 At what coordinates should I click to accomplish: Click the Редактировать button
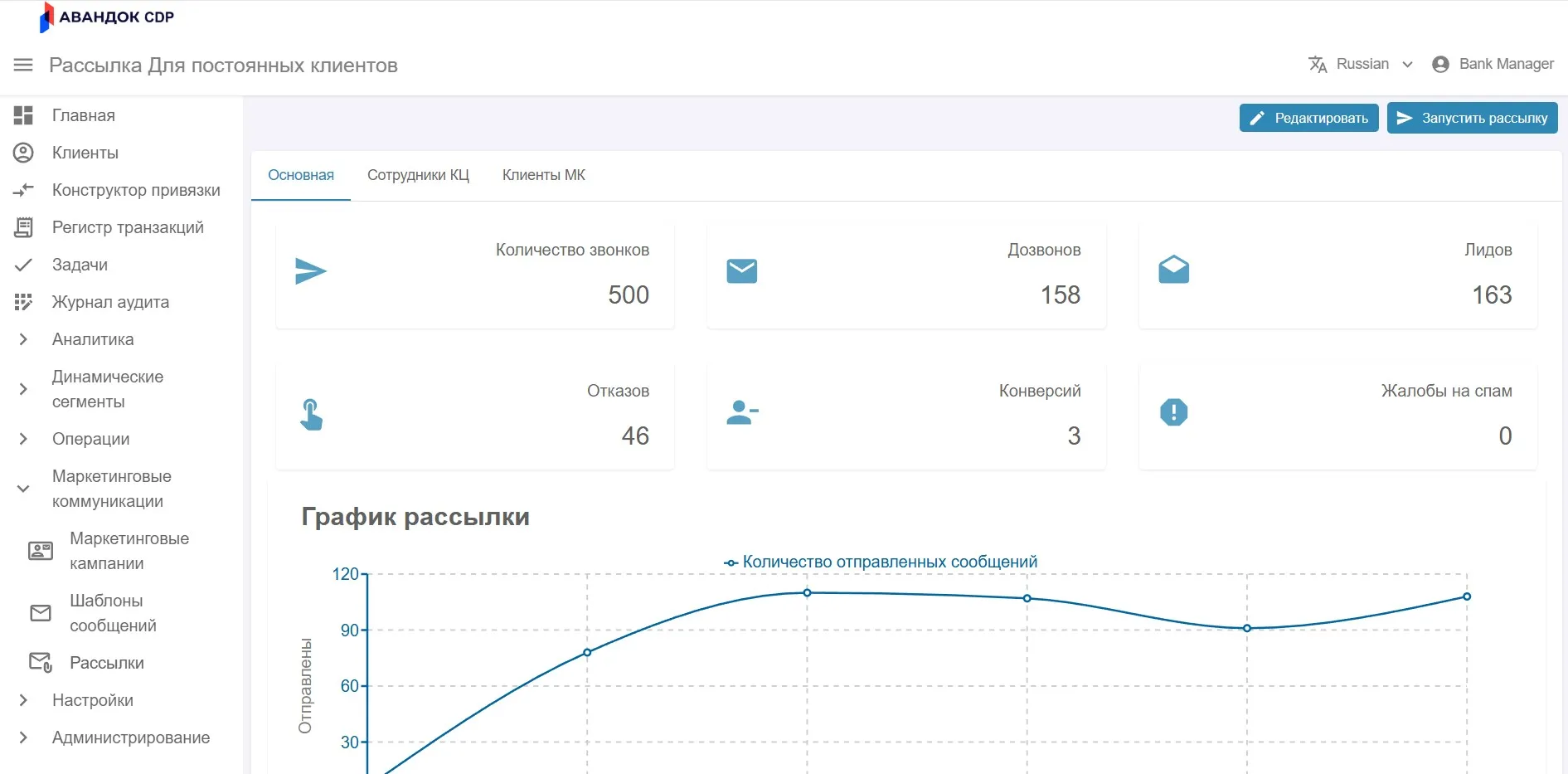point(1308,118)
